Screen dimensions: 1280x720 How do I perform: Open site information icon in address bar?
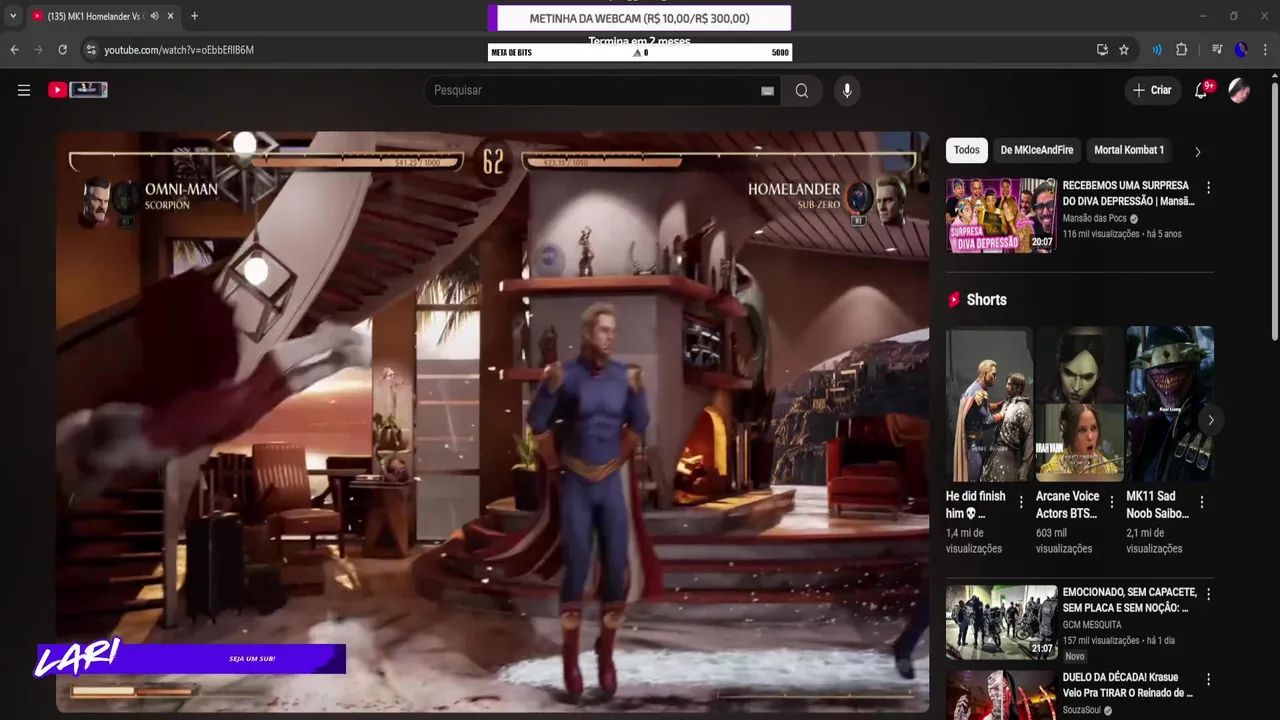pos(90,49)
